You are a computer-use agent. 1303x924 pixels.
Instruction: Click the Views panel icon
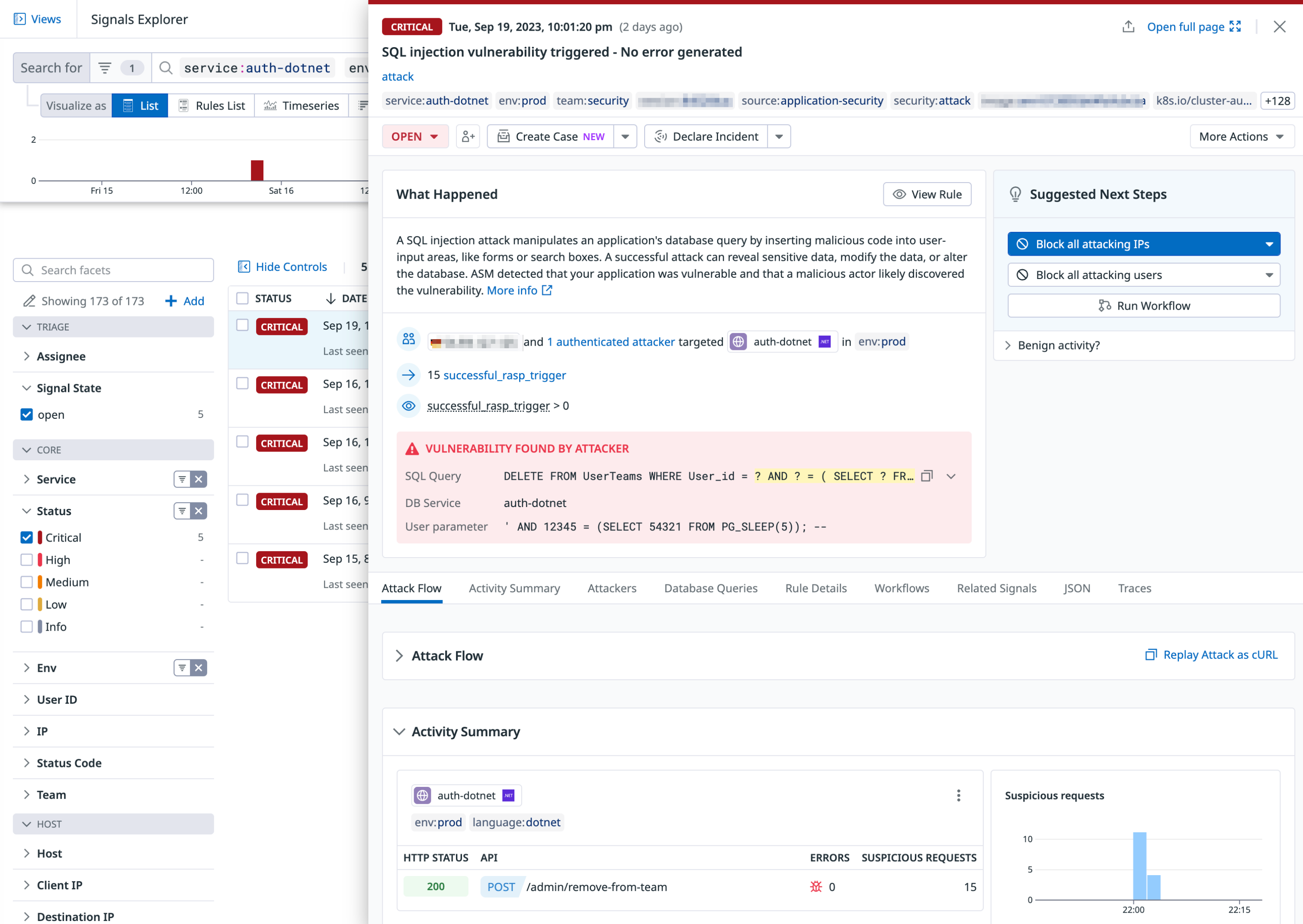click(20, 19)
